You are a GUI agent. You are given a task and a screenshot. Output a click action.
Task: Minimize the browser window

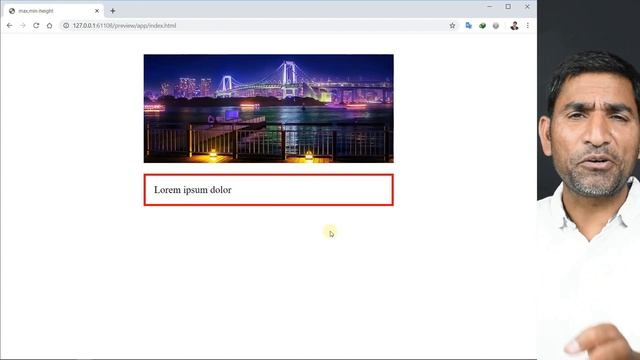pyautogui.click(x=489, y=7)
